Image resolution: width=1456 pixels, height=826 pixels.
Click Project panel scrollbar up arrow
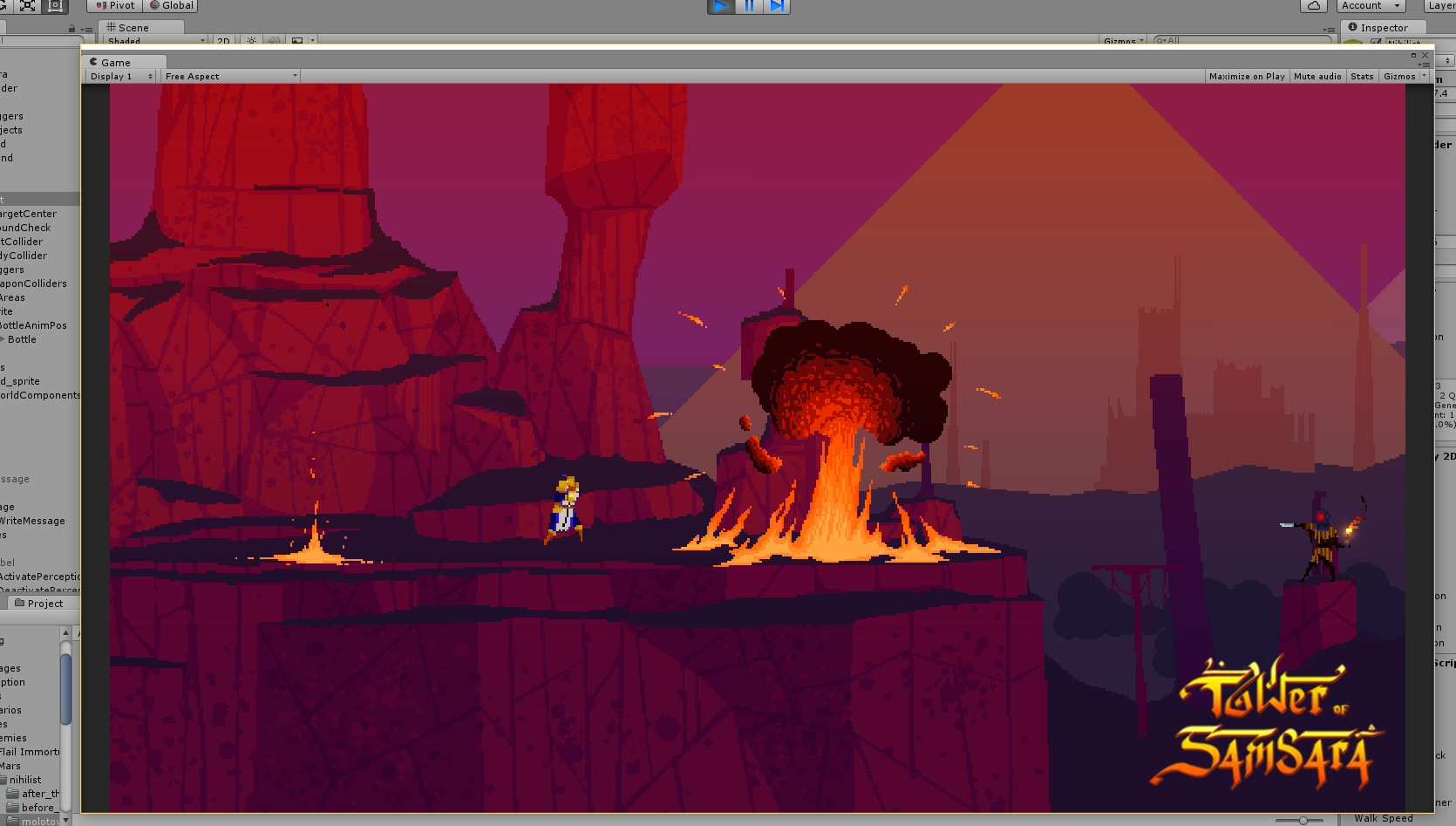pyautogui.click(x=65, y=631)
